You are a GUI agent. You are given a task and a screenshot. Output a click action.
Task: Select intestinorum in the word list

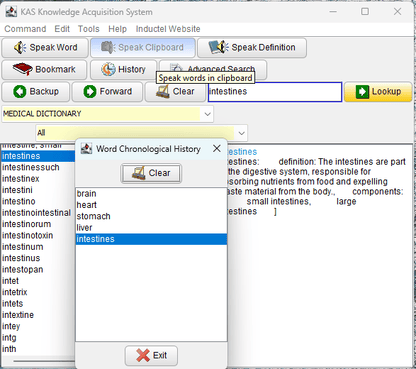click(38, 224)
